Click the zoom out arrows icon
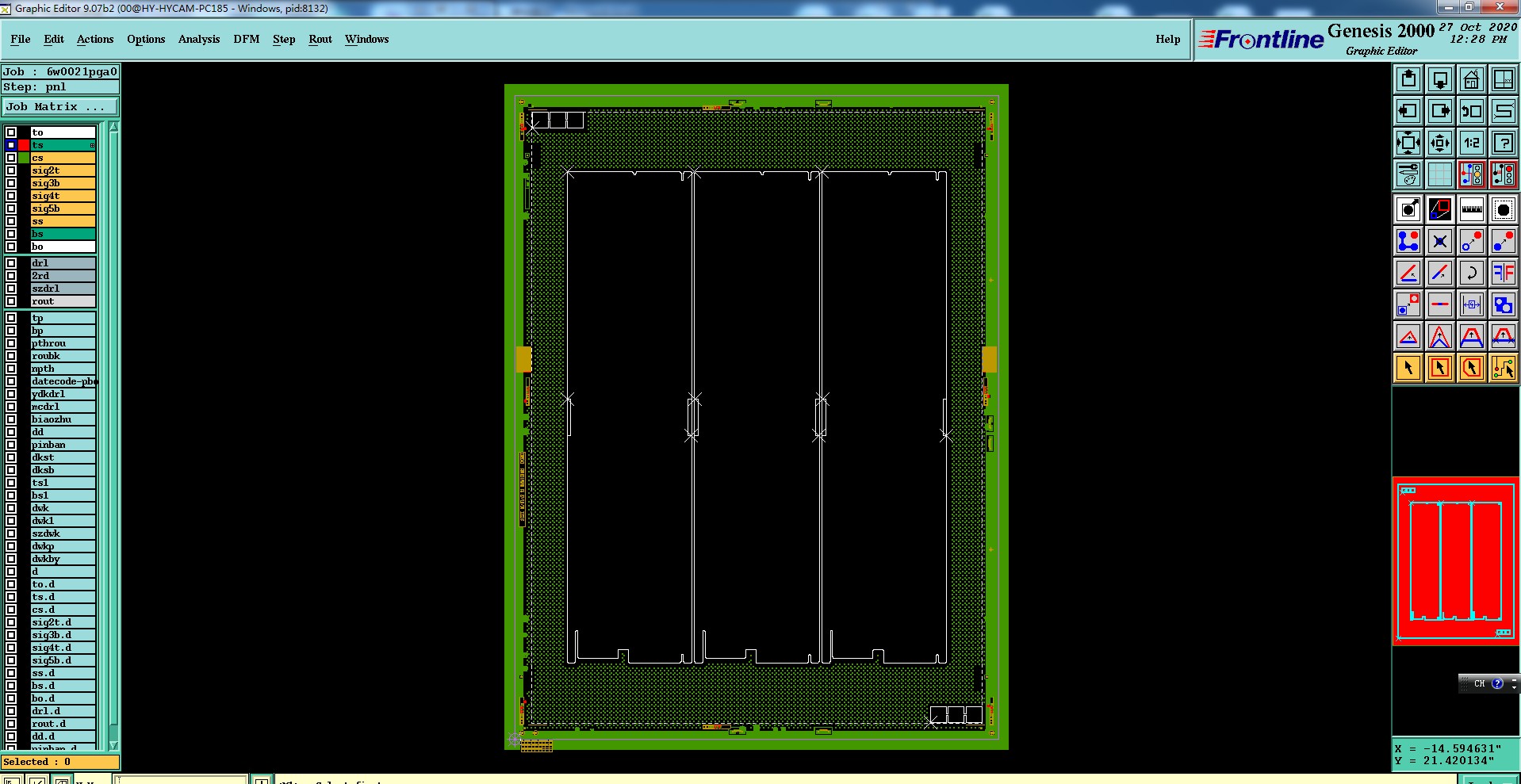Screen dimensions: 1521x784 click(1440, 143)
